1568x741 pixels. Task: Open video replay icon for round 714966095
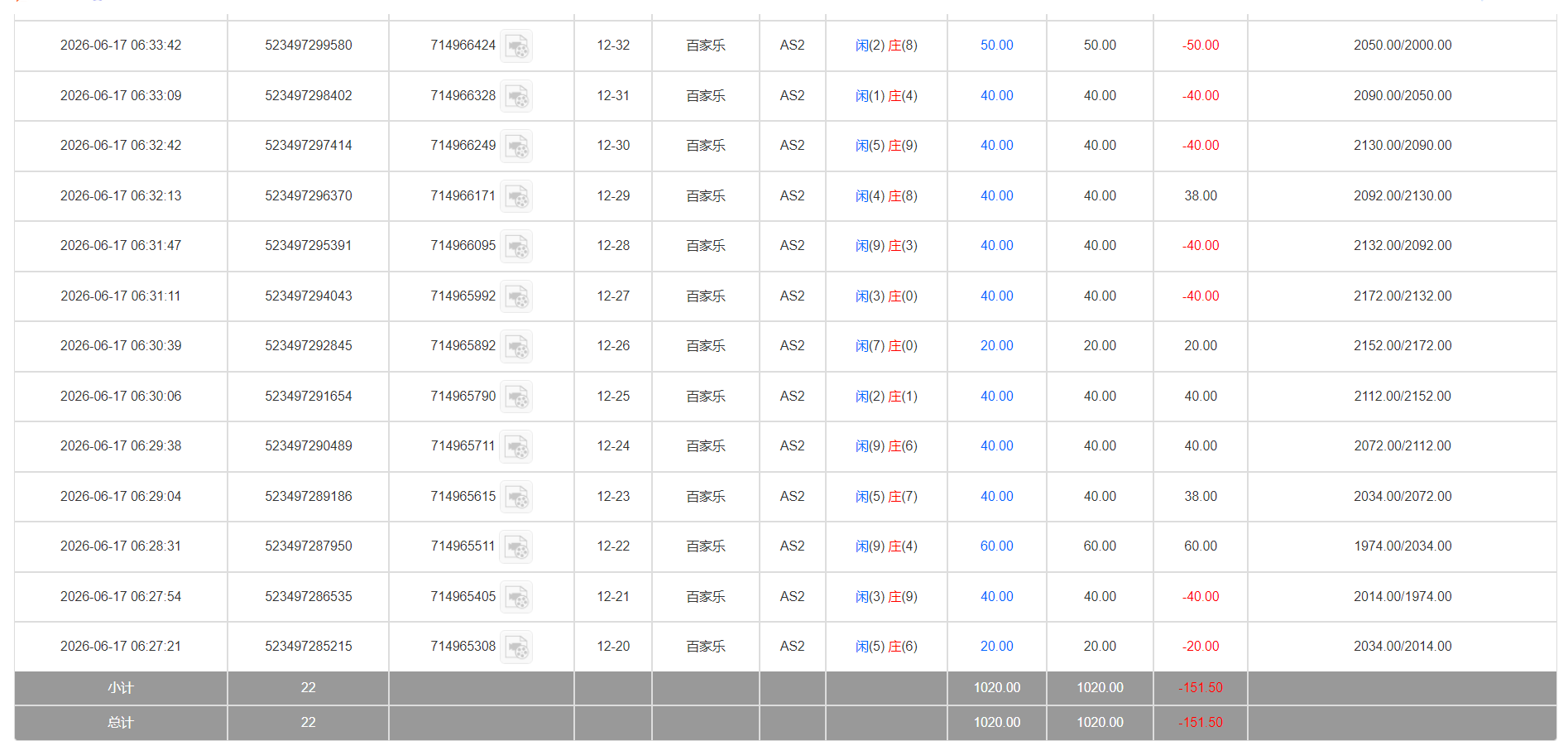[x=516, y=246]
